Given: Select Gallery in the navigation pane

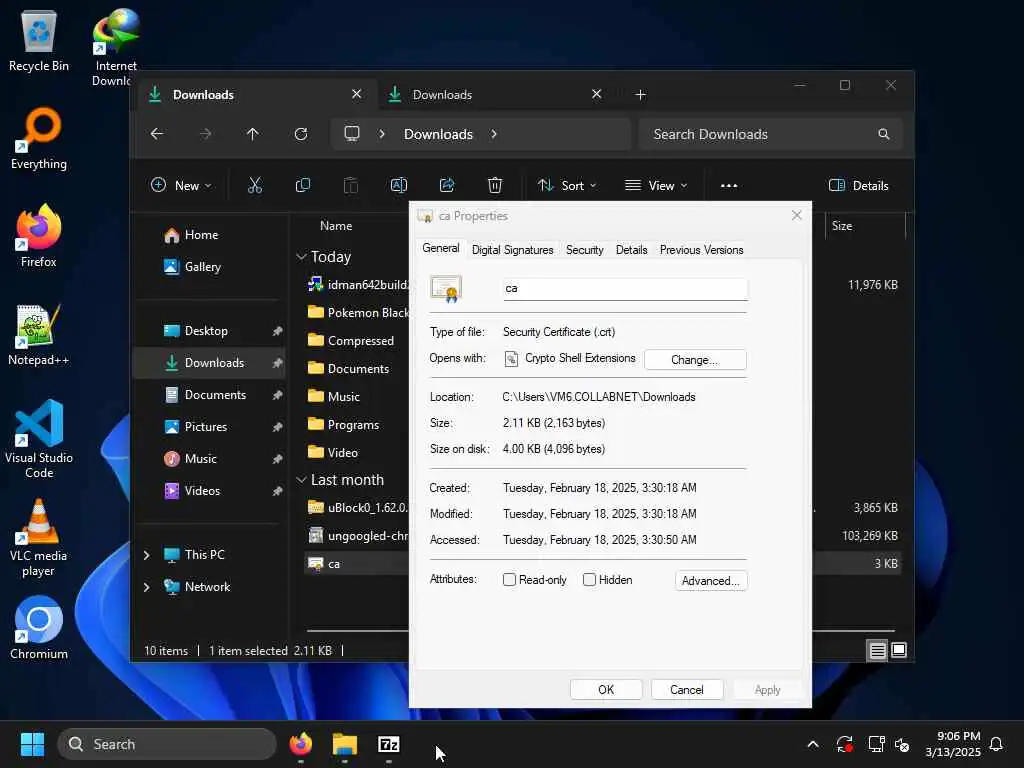Looking at the screenshot, I should coord(209,267).
